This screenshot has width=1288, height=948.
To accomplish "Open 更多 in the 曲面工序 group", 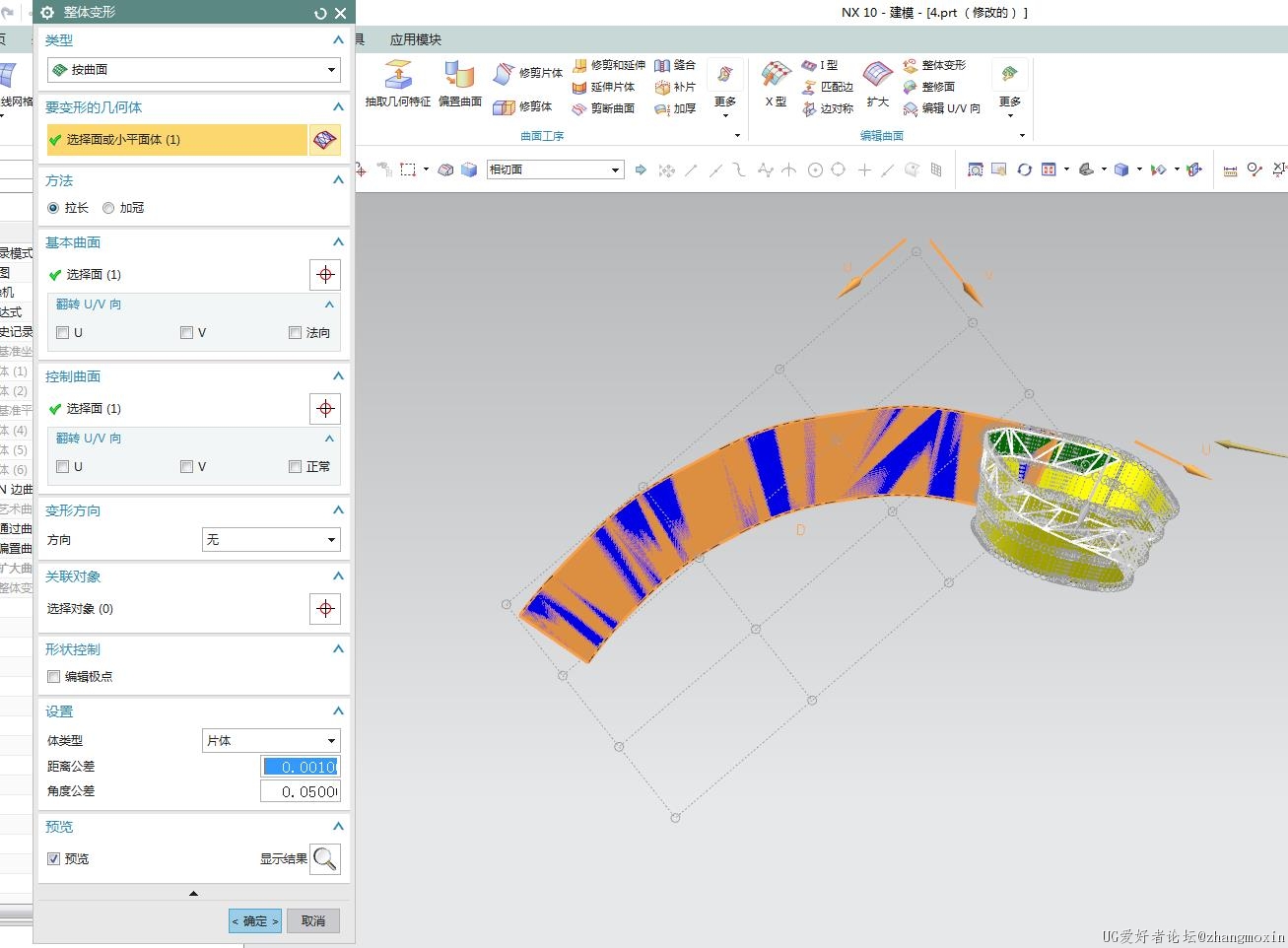I will [725, 89].
